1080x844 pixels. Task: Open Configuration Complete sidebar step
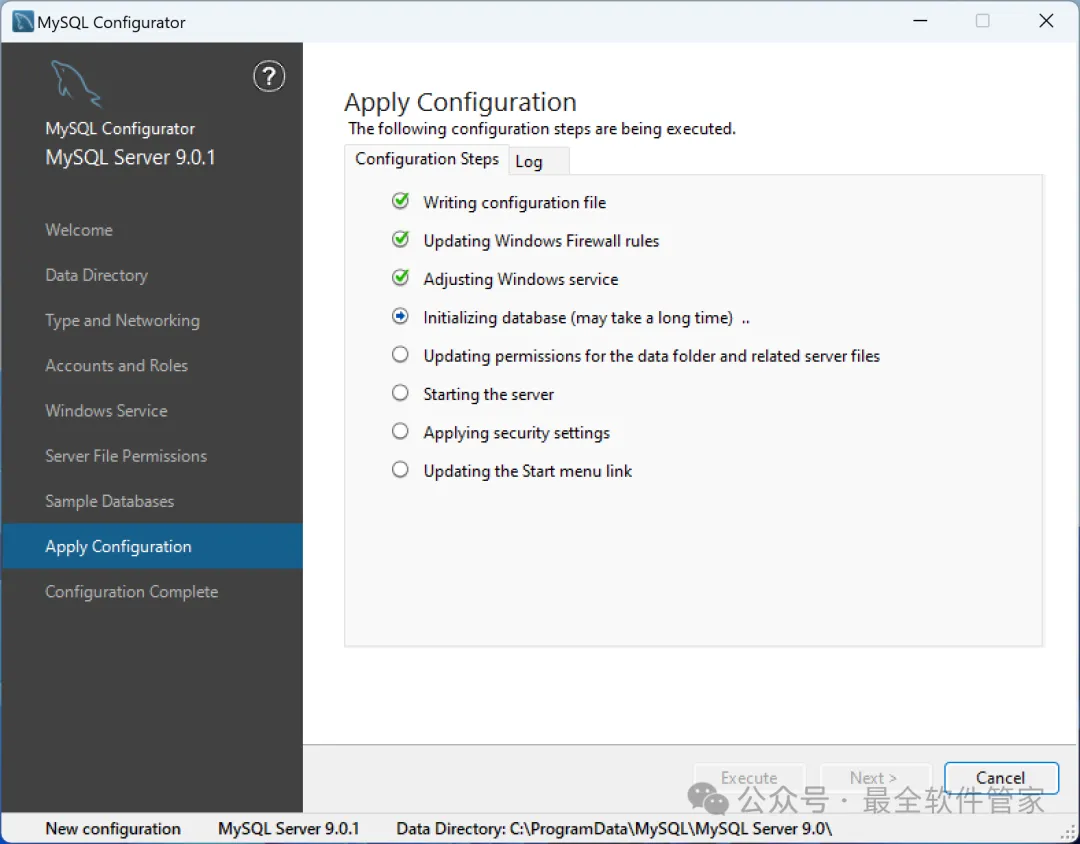tap(132, 592)
